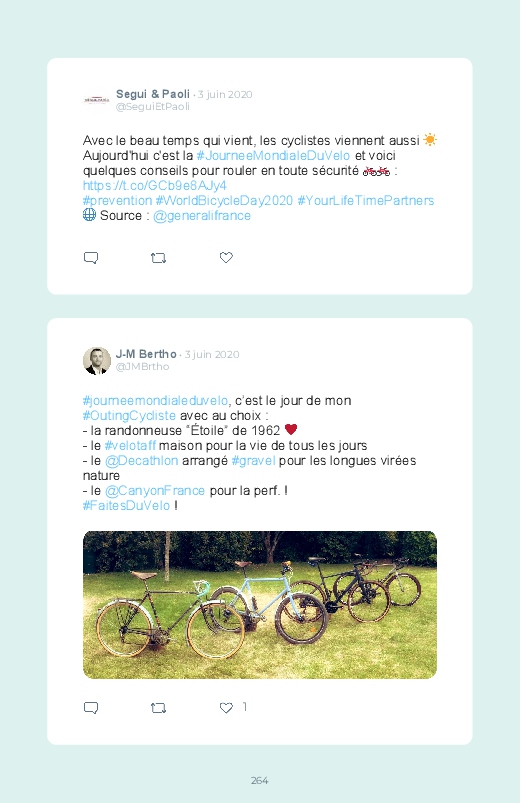Viewport: 520px width, 803px height.
Task: Open the #FaitesDuVelo hashtag
Action: (x=126, y=505)
